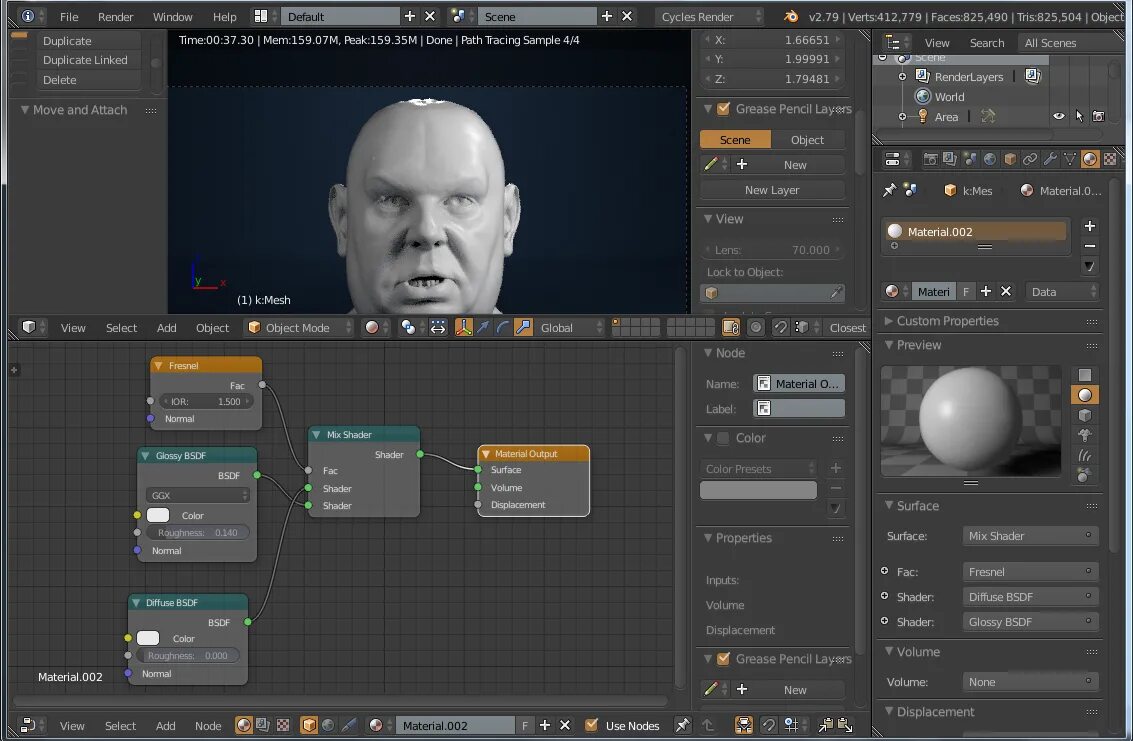Open the Modifiers wrench tab
This screenshot has width=1133, height=741.
click(x=1050, y=159)
